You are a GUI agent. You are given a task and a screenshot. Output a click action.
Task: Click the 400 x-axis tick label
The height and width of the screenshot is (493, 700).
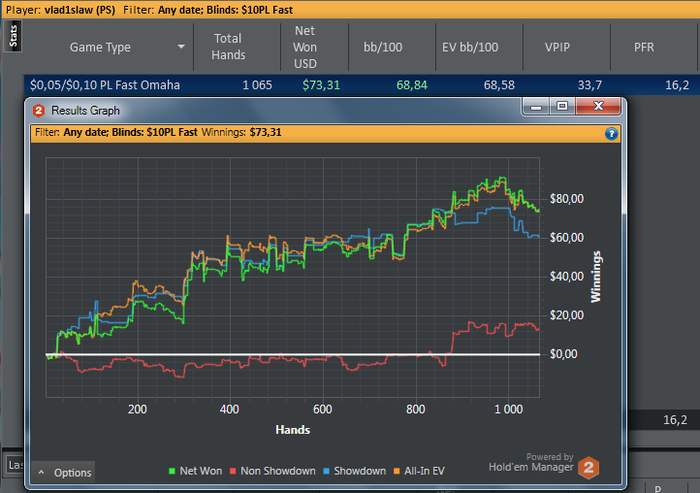[229, 409]
